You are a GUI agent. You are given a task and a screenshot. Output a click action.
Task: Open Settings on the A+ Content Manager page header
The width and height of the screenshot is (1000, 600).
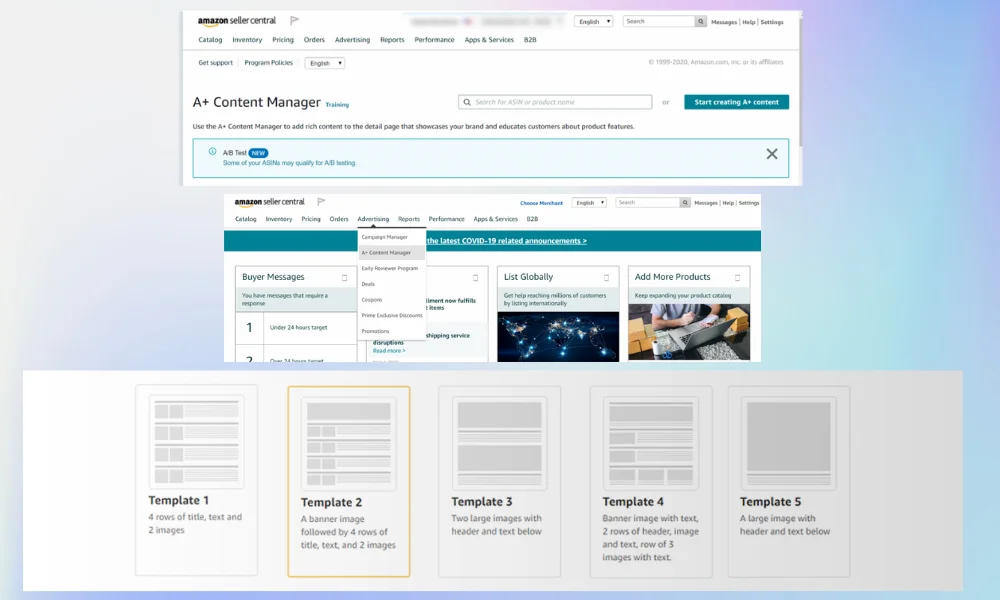[772, 22]
